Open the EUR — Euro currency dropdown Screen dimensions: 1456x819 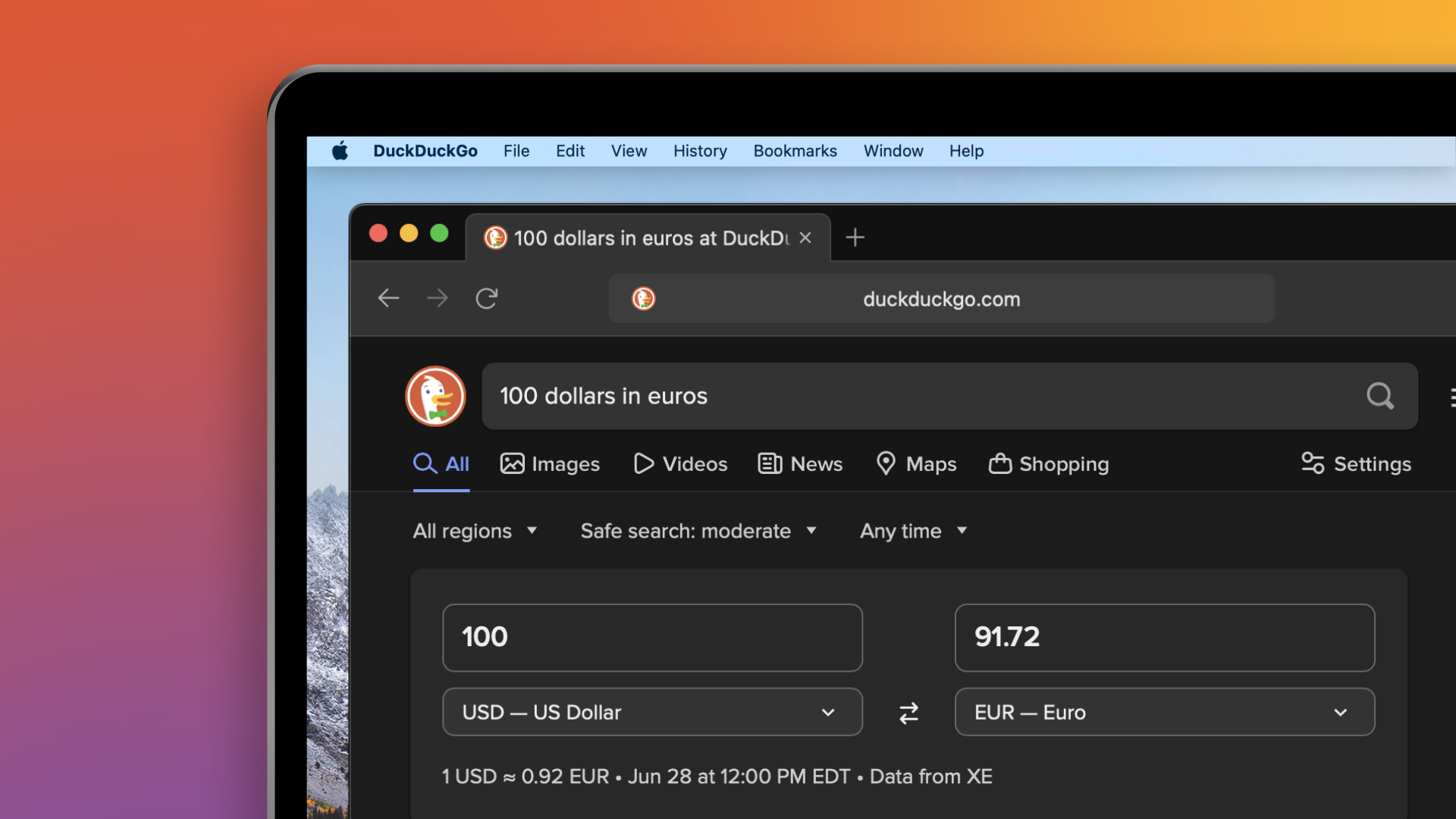click(x=1164, y=712)
